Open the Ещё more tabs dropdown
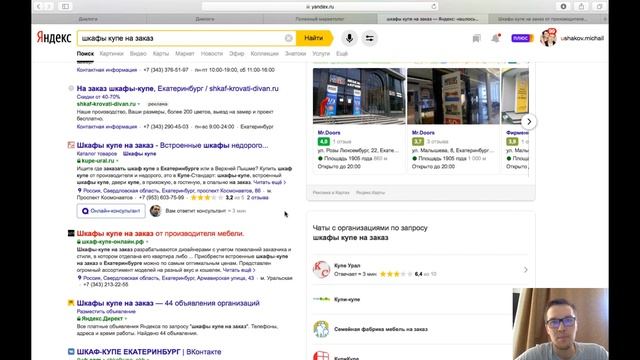Image resolution: width=640 pixels, height=360 pixels. tap(342, 53)
